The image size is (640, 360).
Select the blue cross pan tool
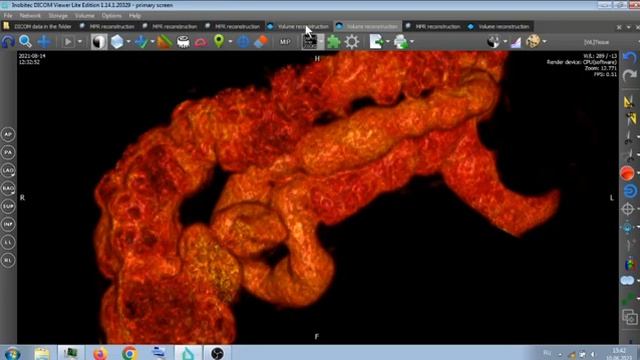click(x=44, y=42)
